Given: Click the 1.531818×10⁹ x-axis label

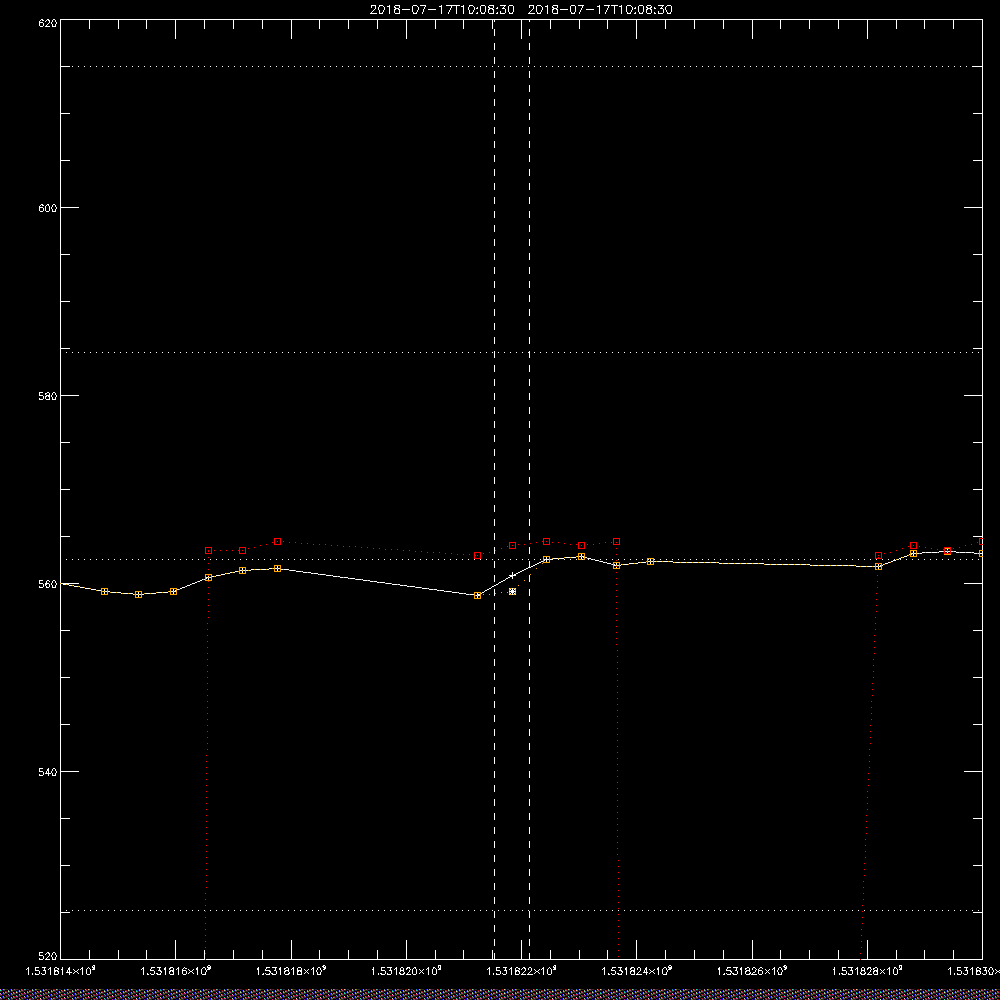Looking at the screenshot, I should [291, 971].
